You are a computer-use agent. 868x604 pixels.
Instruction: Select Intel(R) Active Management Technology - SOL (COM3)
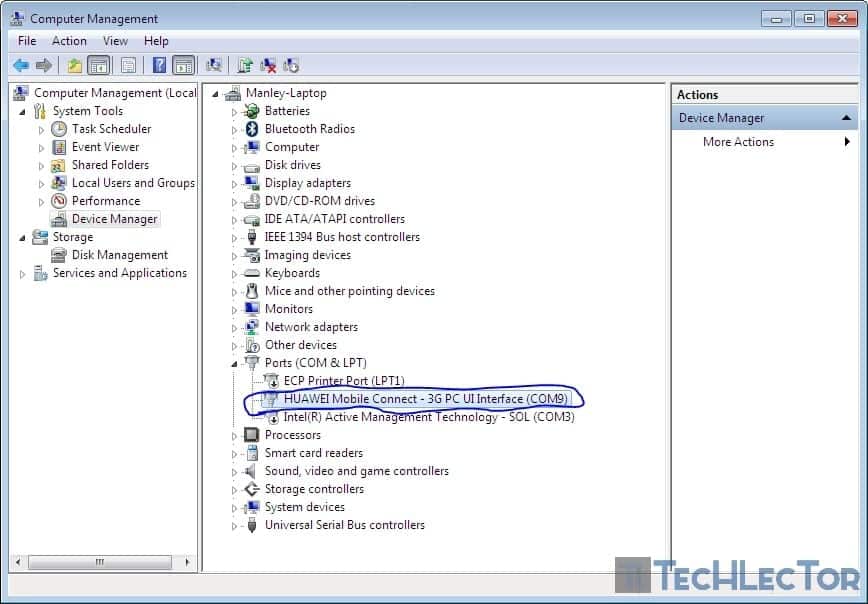point(428,417)
